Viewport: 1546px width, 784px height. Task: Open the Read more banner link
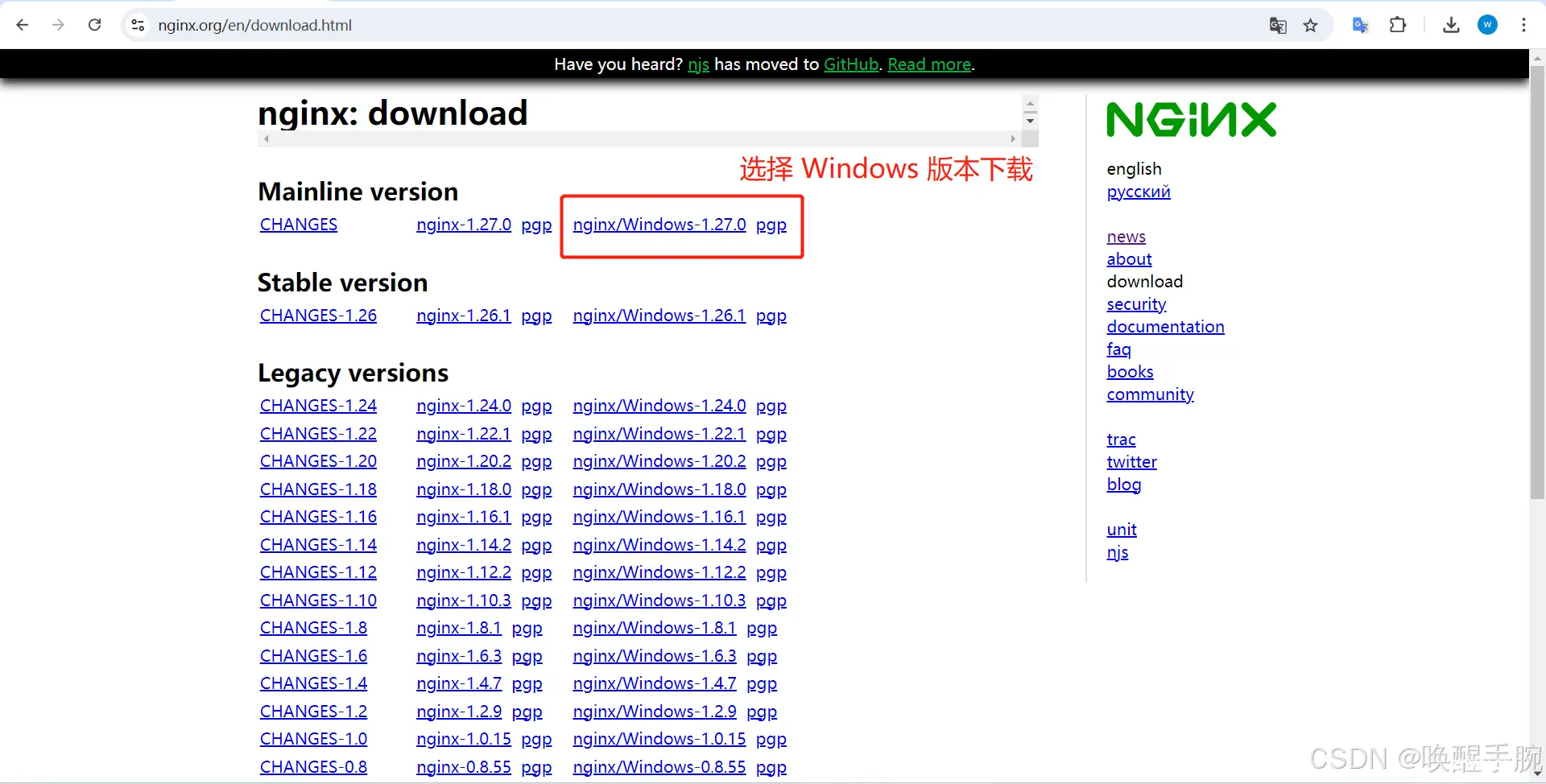929,64
